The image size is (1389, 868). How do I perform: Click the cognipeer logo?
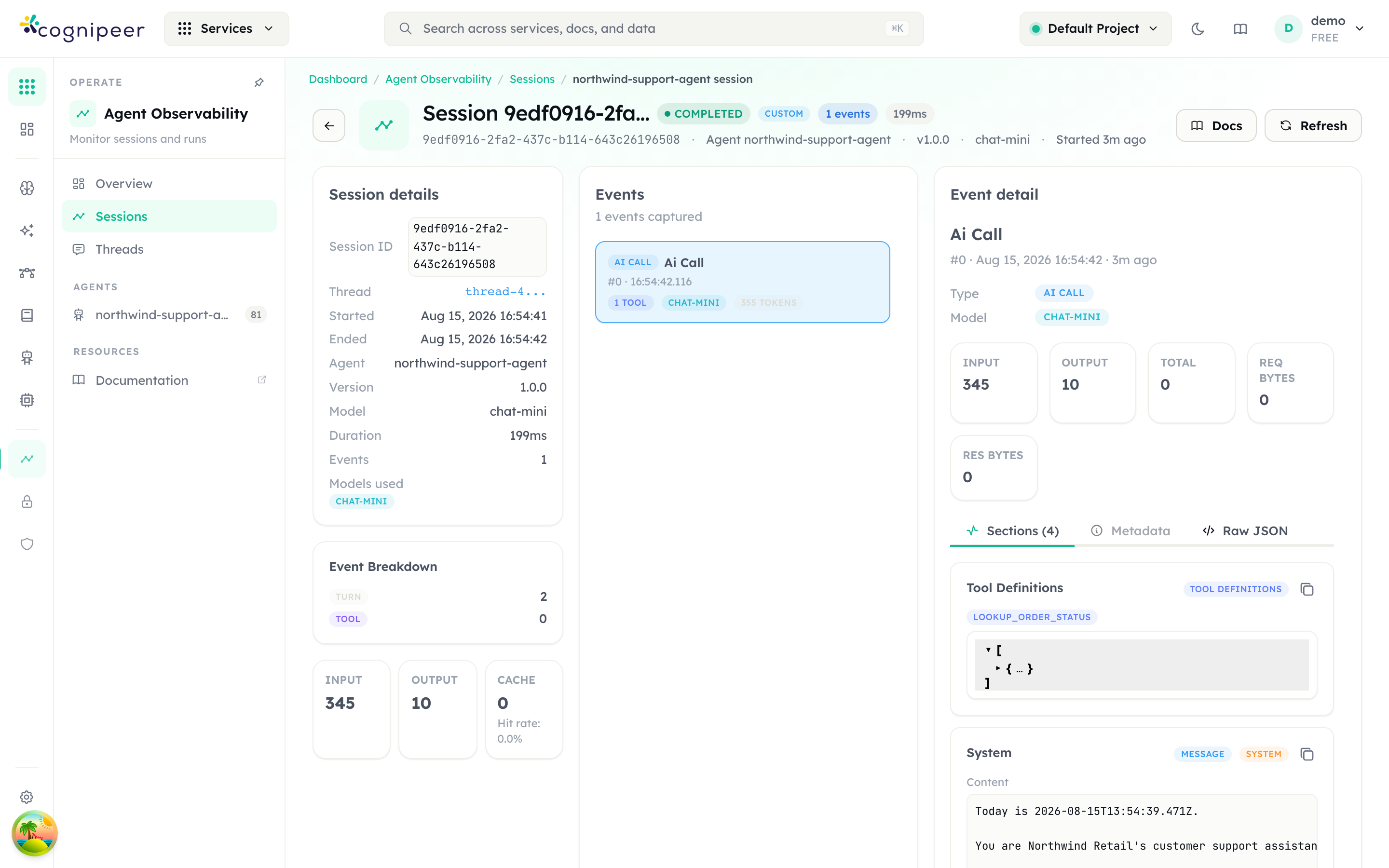click(82, 28)
